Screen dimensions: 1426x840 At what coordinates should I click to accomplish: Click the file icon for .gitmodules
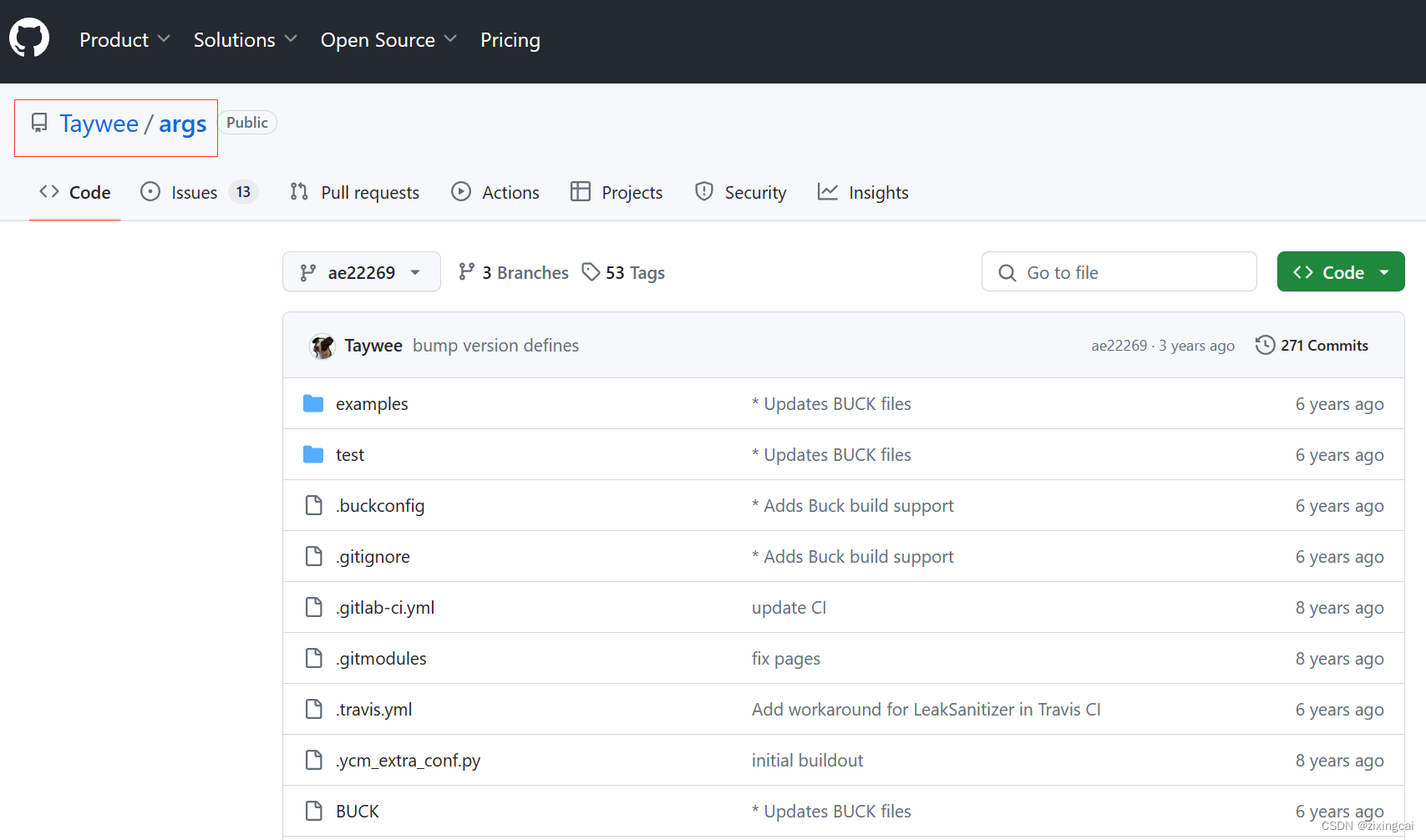click(x=314, y=658)
